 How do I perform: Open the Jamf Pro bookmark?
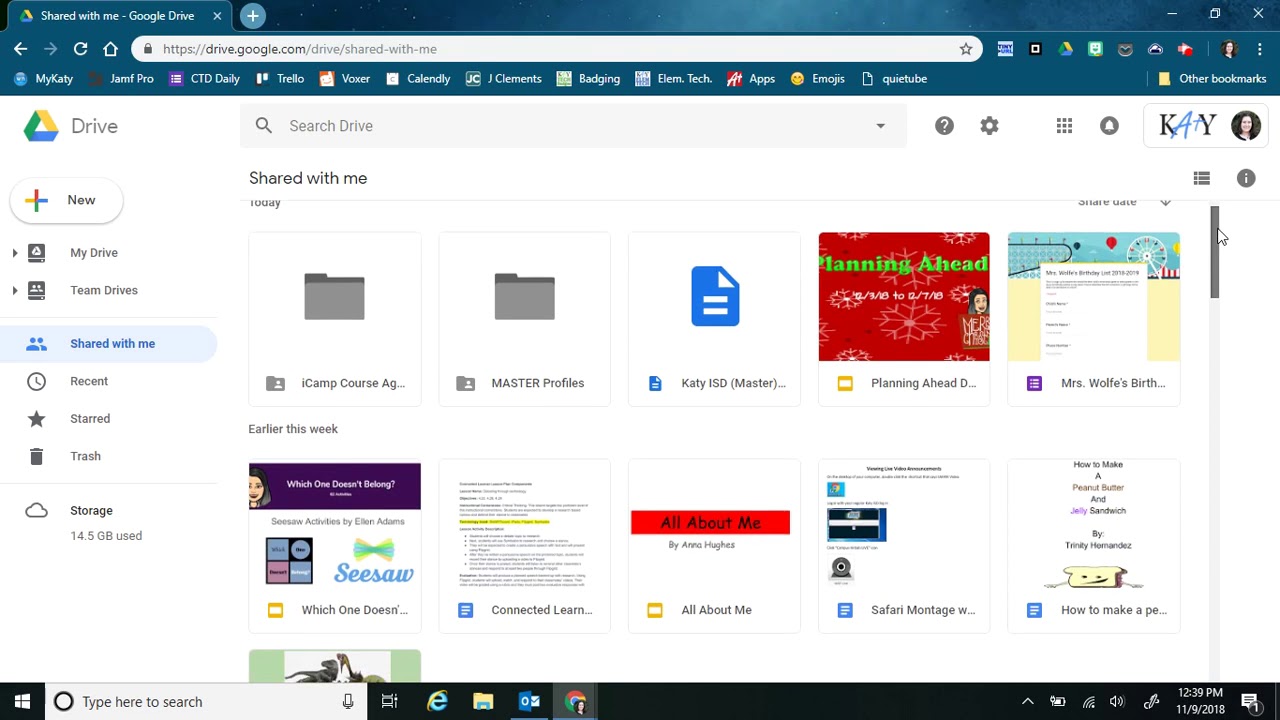point(121,79)
